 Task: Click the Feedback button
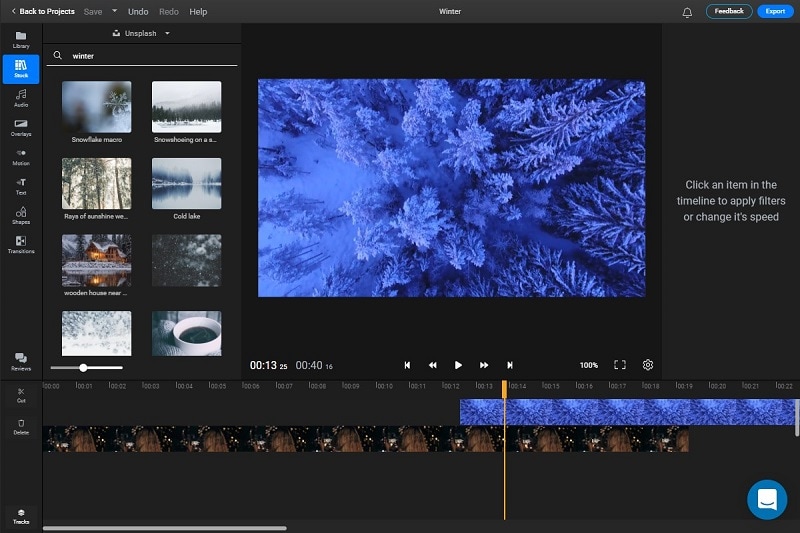729,12
